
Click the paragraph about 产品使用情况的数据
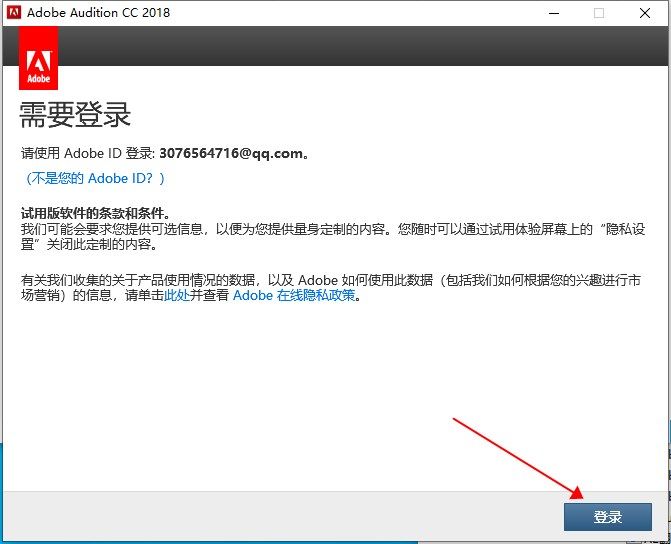tap(331, 288)
